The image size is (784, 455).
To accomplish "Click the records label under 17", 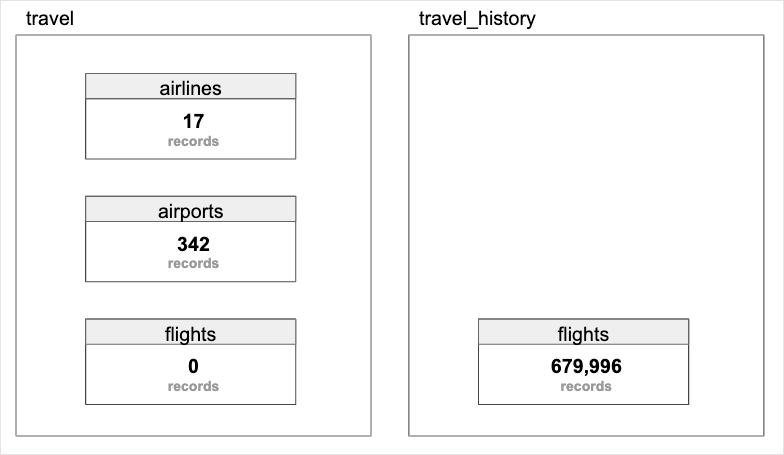I will 193,141.
